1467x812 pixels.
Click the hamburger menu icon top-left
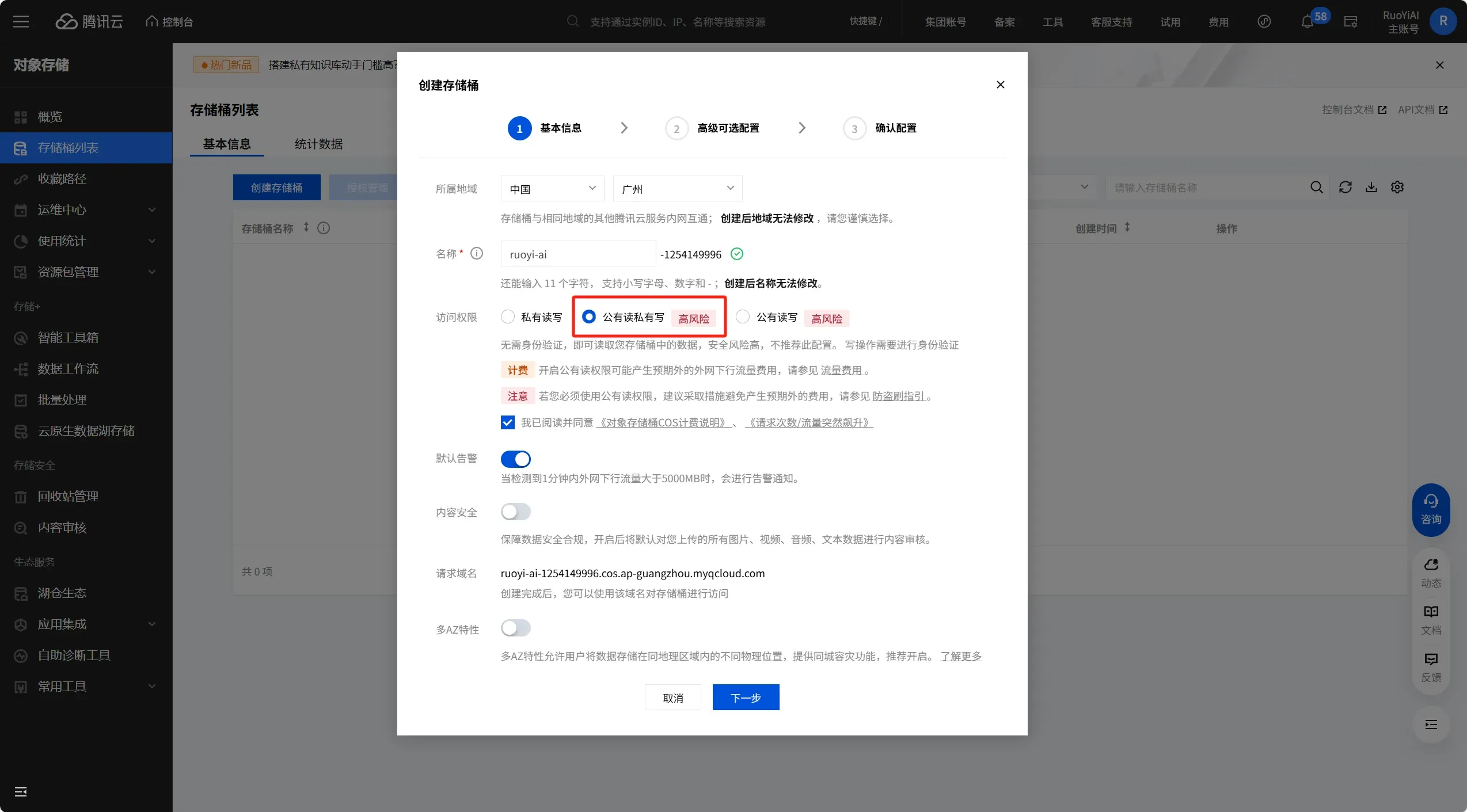[21, 22]
